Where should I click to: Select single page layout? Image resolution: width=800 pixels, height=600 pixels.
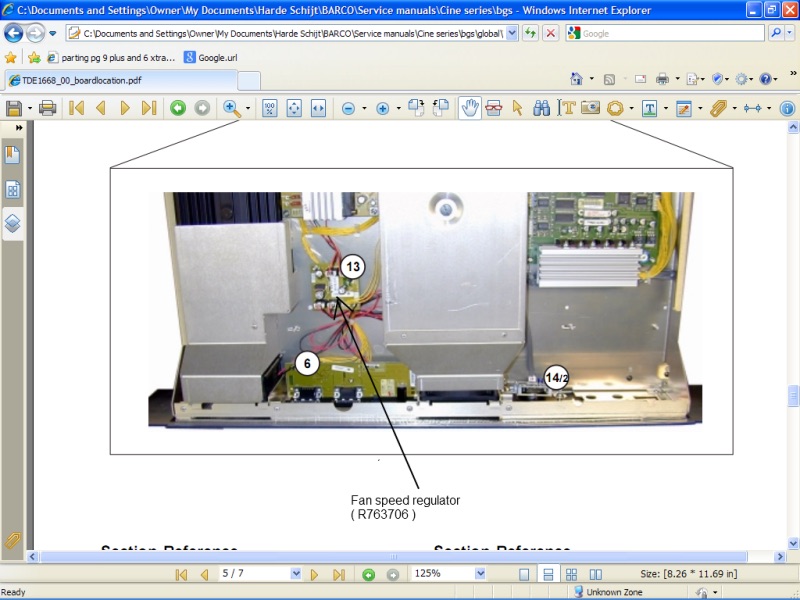pos(524,574)
